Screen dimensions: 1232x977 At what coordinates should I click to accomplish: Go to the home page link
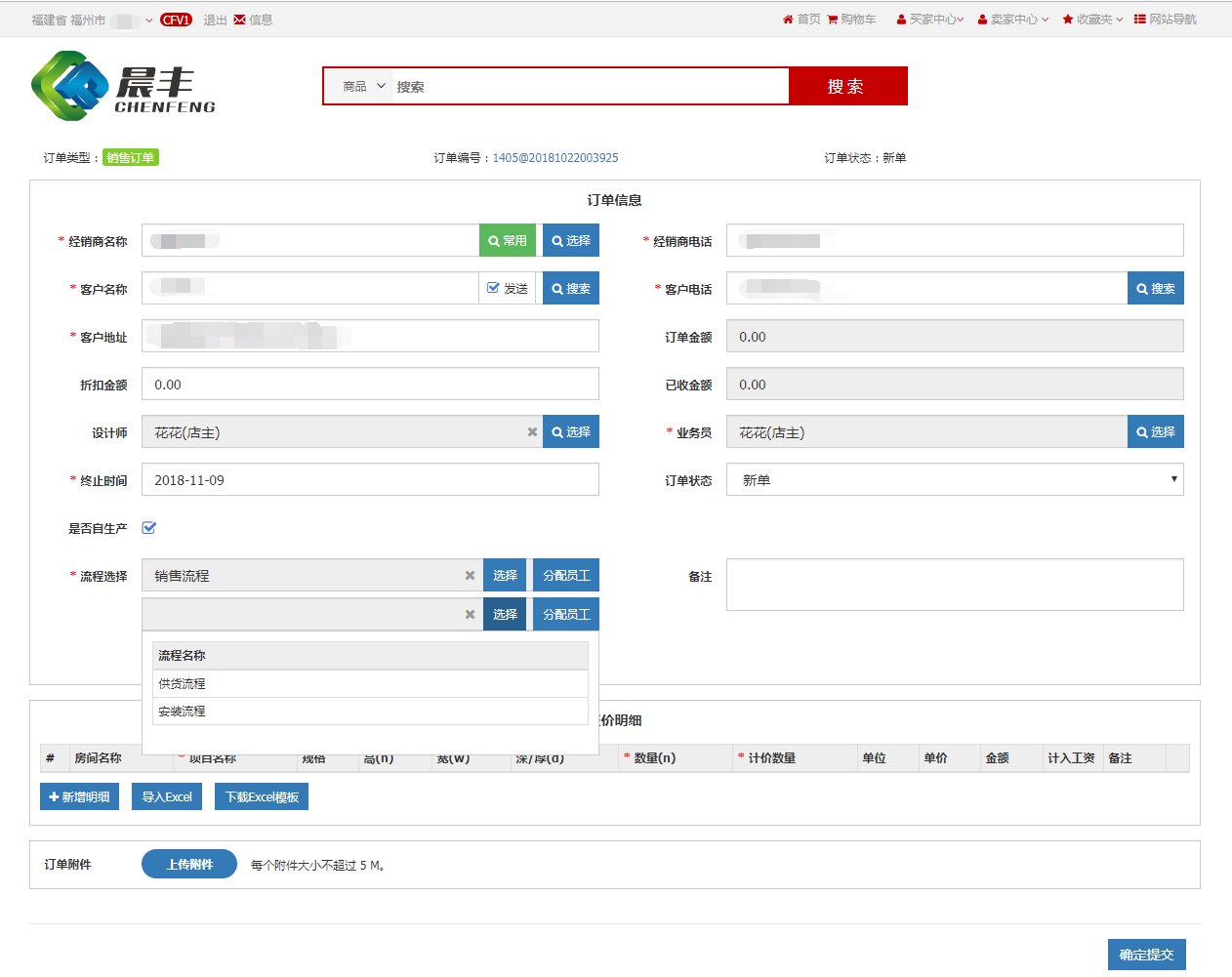pos(801,20)
